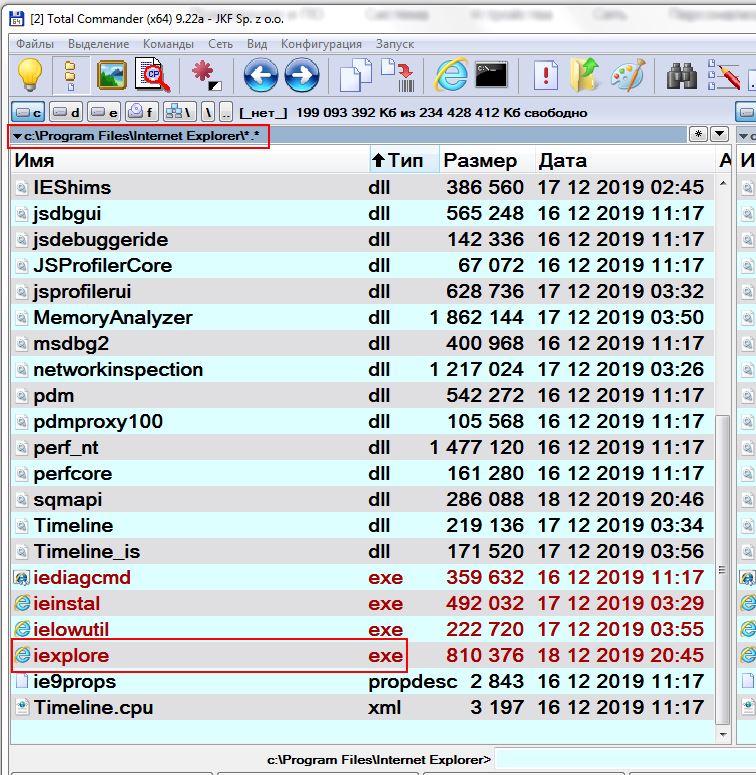756x775 pixels.
Task: Launch Internet Explorer from the toolbar
Action: [x=451, y=75]
